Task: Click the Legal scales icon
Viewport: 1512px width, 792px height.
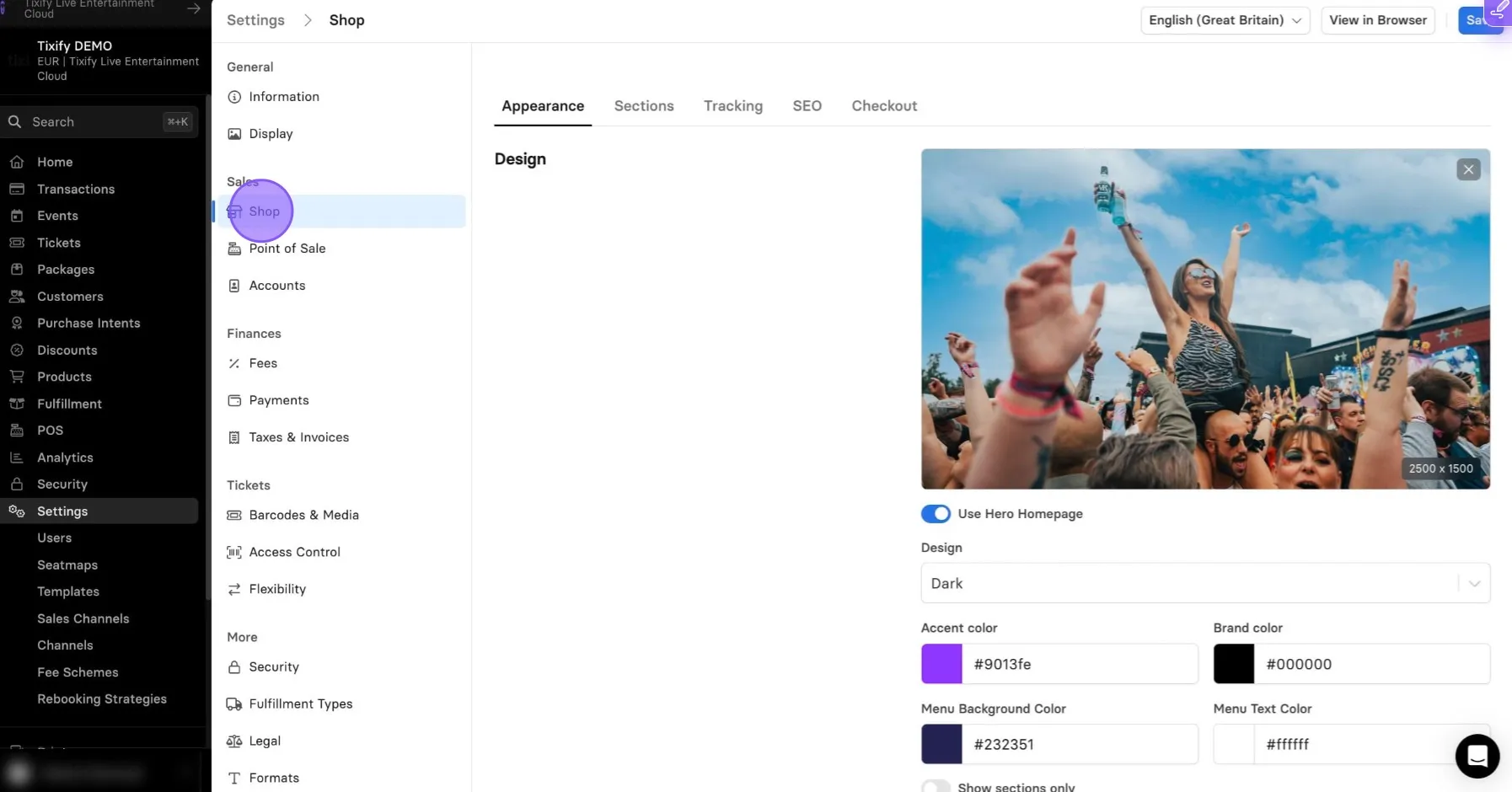Action: [x=234, y=741]
